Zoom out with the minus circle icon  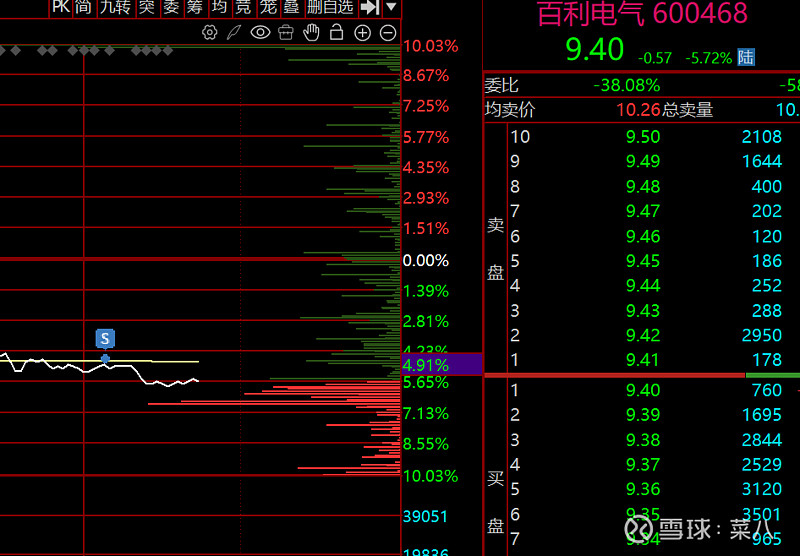[388, 33]
